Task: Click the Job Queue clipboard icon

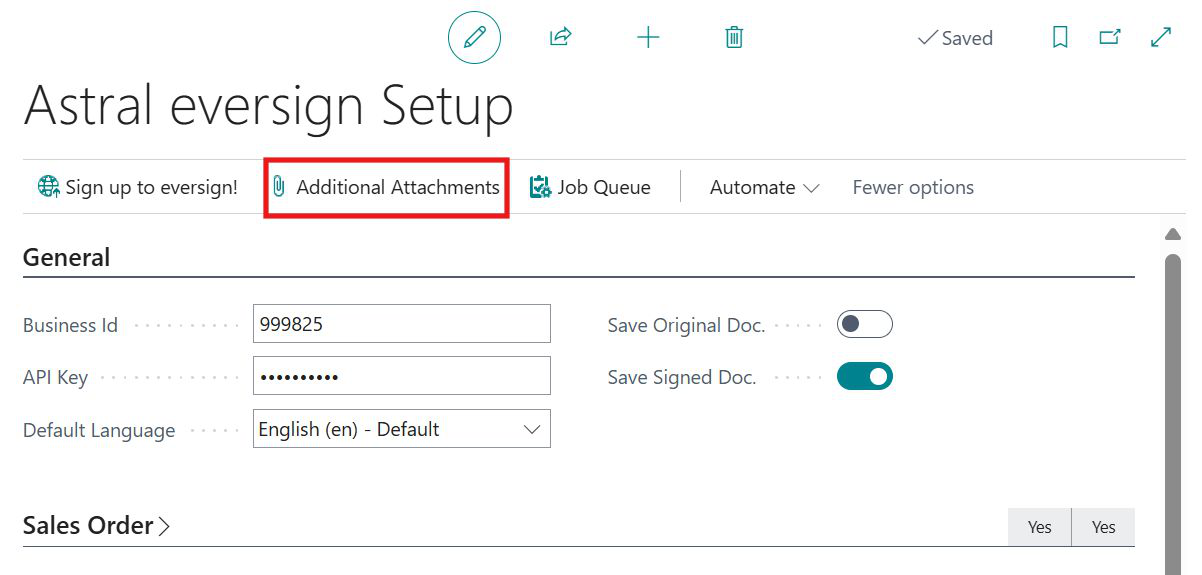Action: 540,187
